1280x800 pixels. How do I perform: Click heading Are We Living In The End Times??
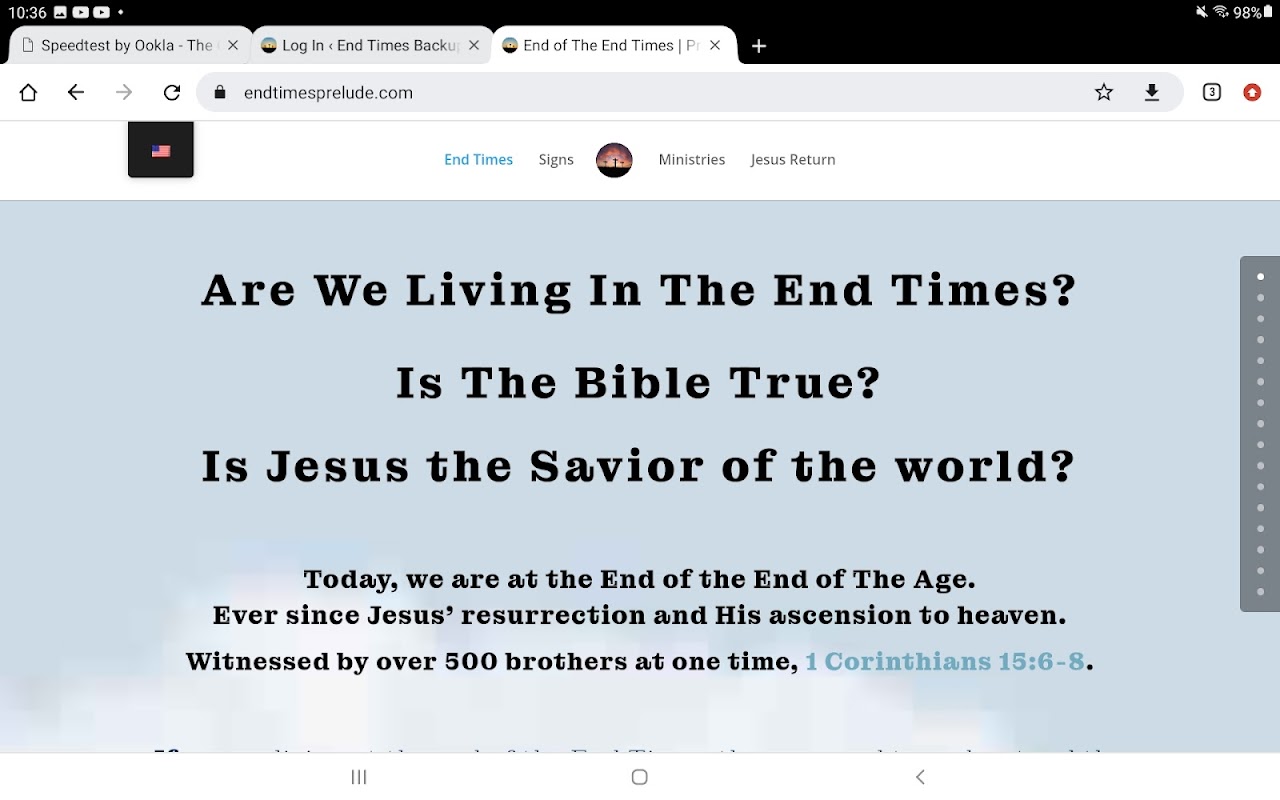pos(639,291)
